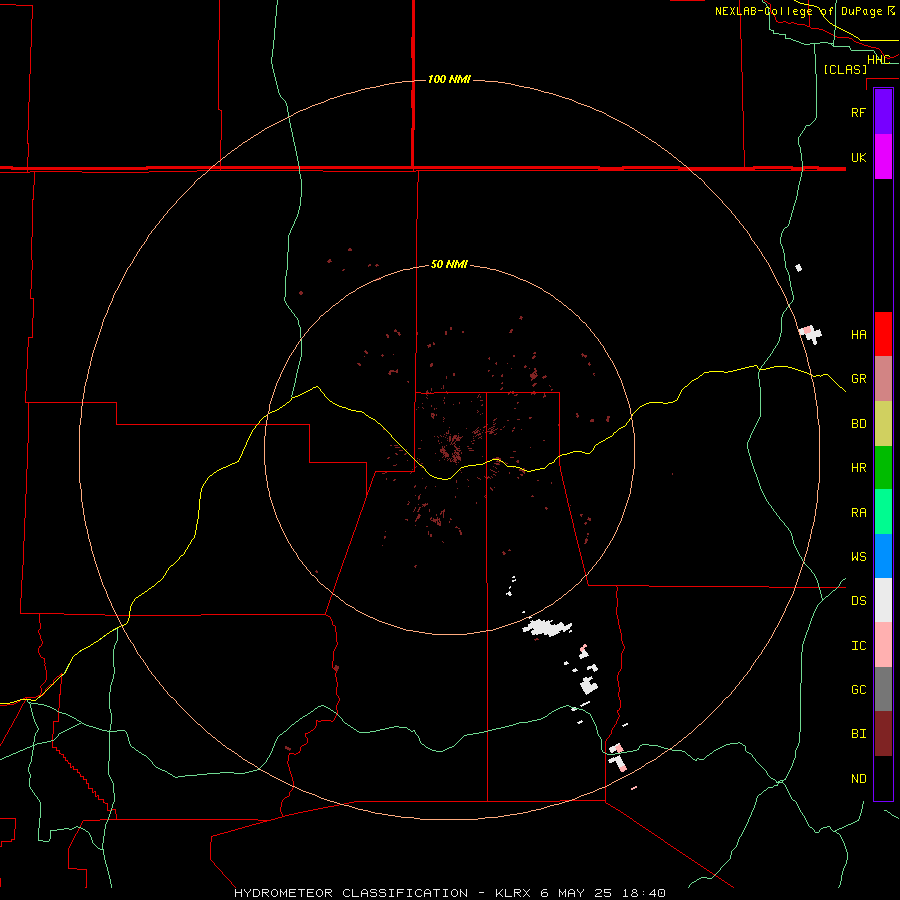This screenshot has width=900, height=900.
Task: Click the large white dry snow echo
Action: click(x=547, y=627)
